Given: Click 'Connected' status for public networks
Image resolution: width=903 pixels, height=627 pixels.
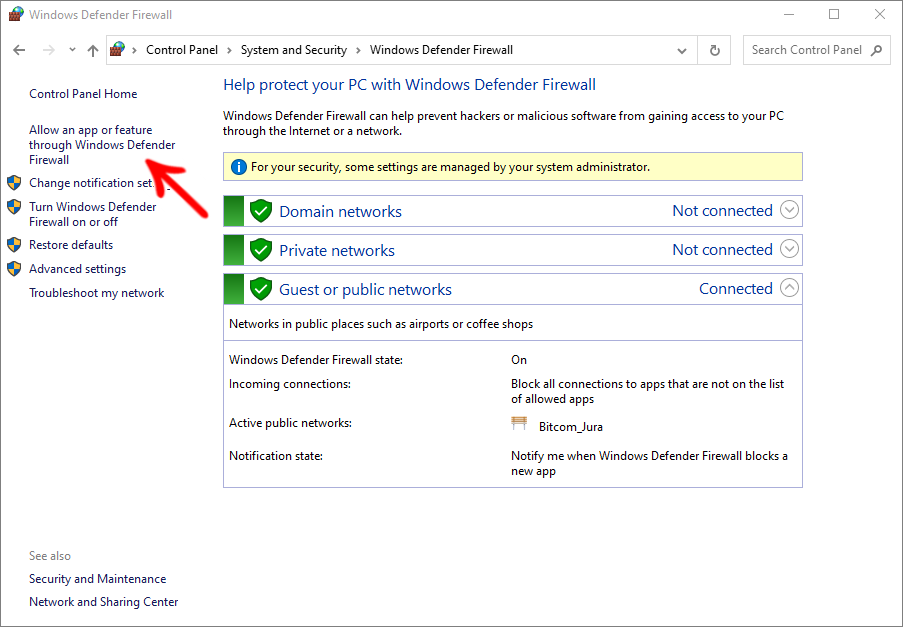Looking at the screenshot, I should coord(735,288).
